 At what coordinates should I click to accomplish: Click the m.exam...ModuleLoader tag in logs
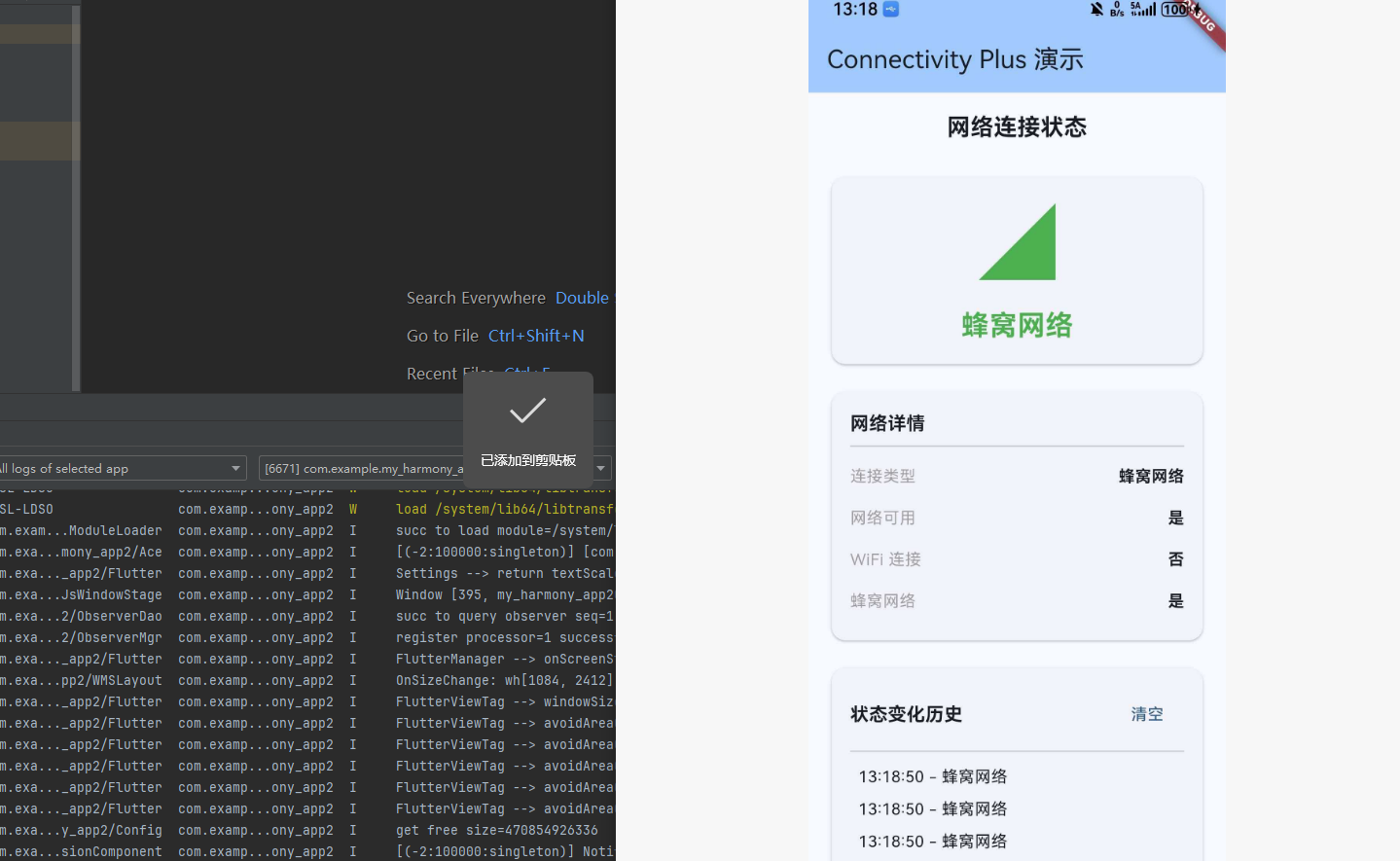click(81, 530)
